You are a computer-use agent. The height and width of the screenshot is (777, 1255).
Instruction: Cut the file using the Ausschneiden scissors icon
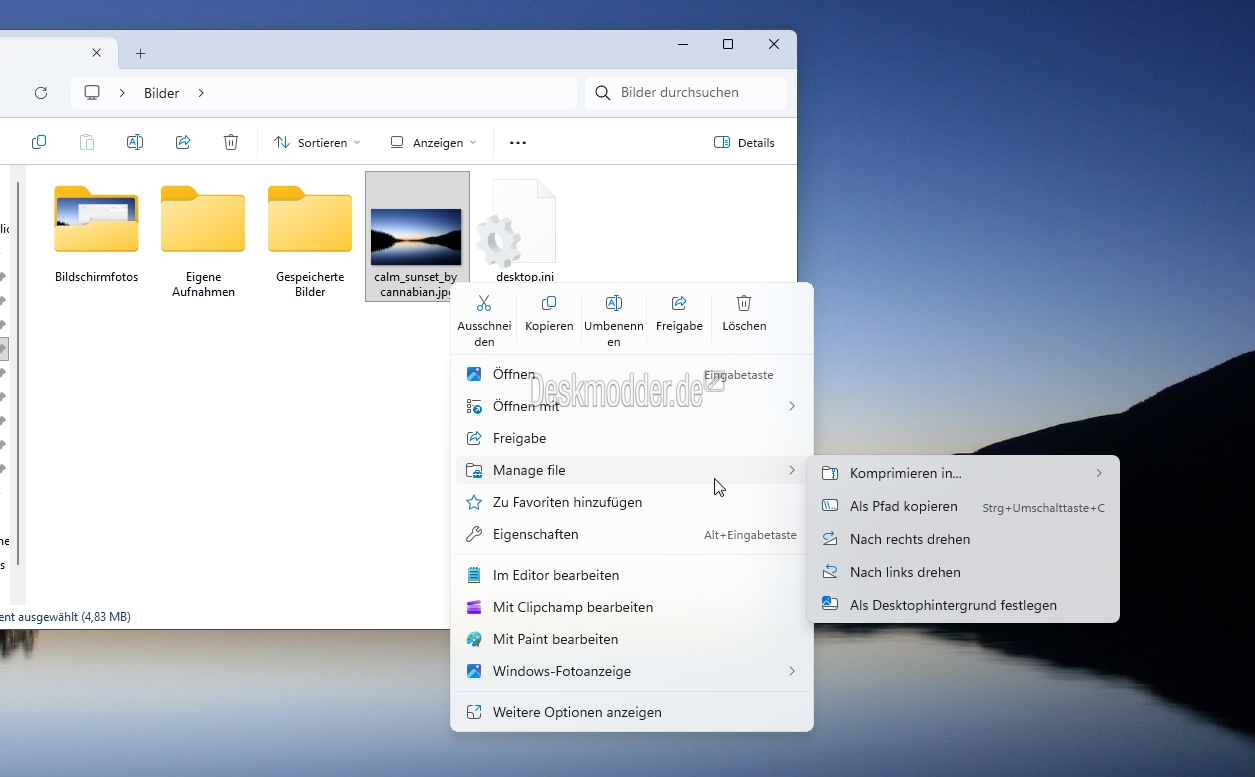point(484,302)
